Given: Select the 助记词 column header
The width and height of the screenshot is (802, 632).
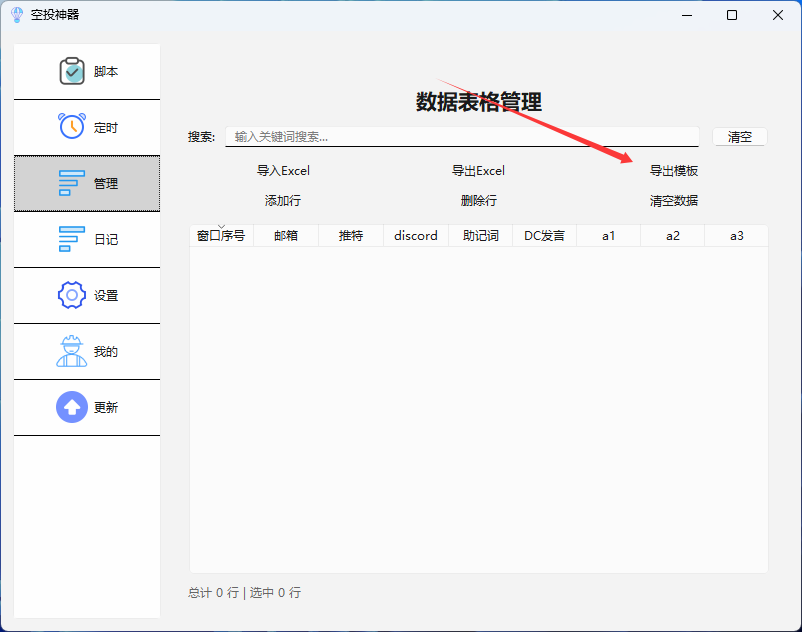Looking at the screenshot, I should click(480, 235).
